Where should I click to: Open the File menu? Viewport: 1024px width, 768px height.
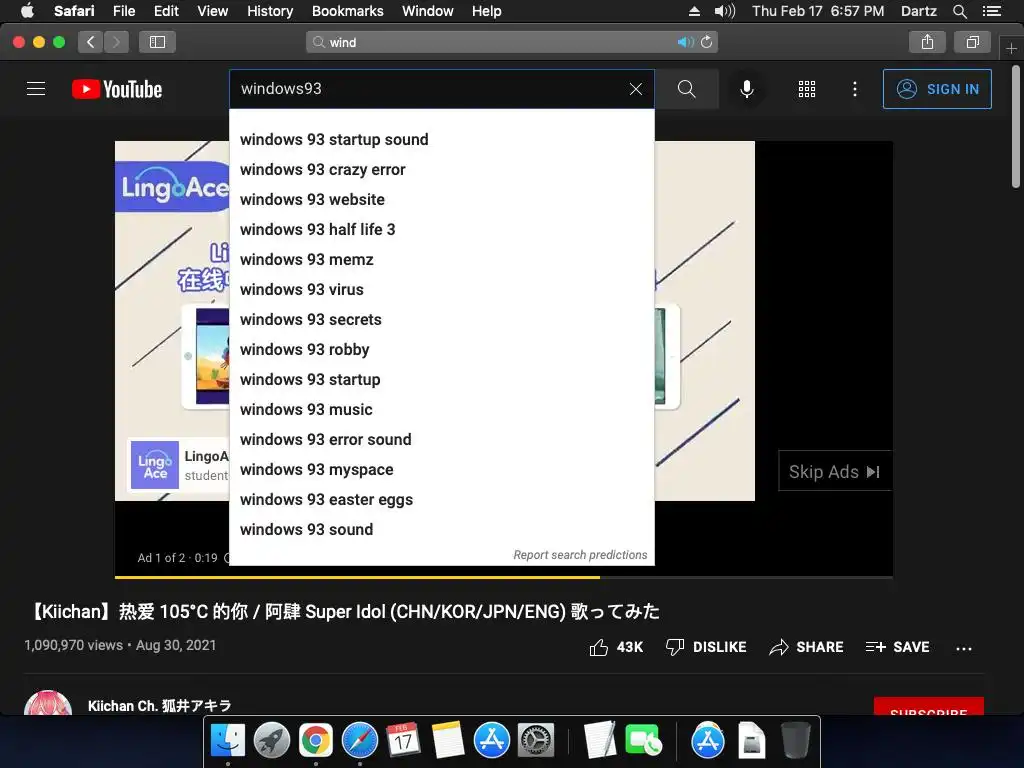click(x=123, y=11)
